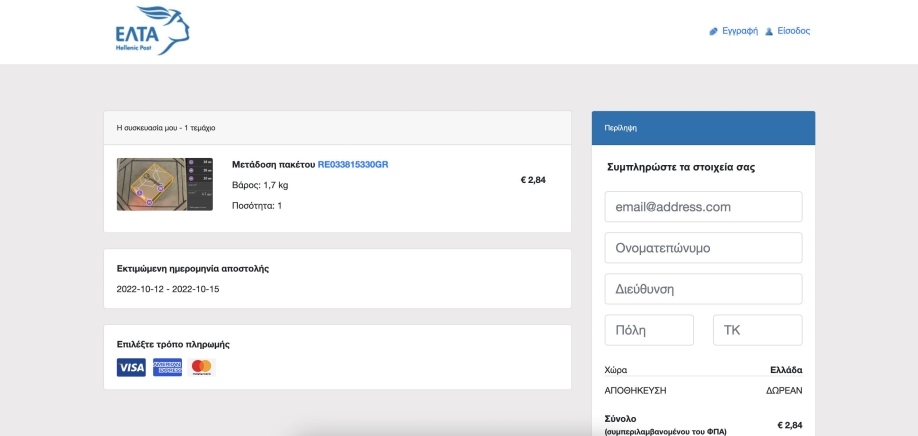Click the ELTA Hellenic Post logo

click(x=151, y=30)
